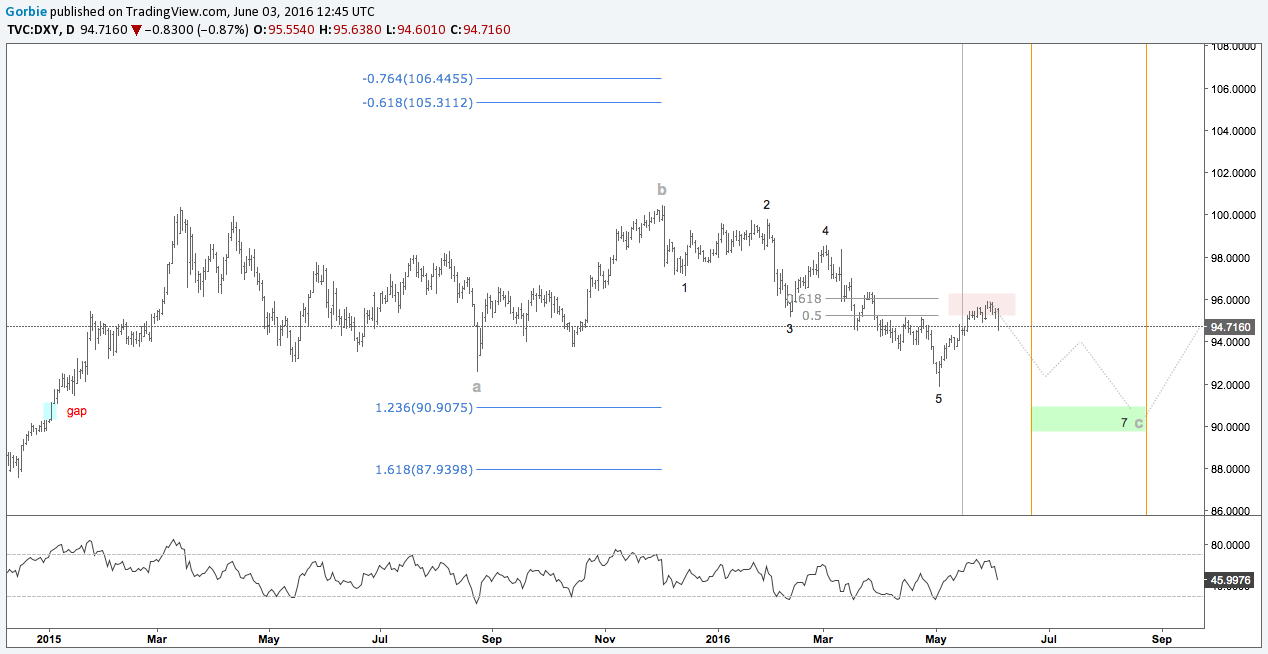Select the green target zone rectangle

point(1088,419)
